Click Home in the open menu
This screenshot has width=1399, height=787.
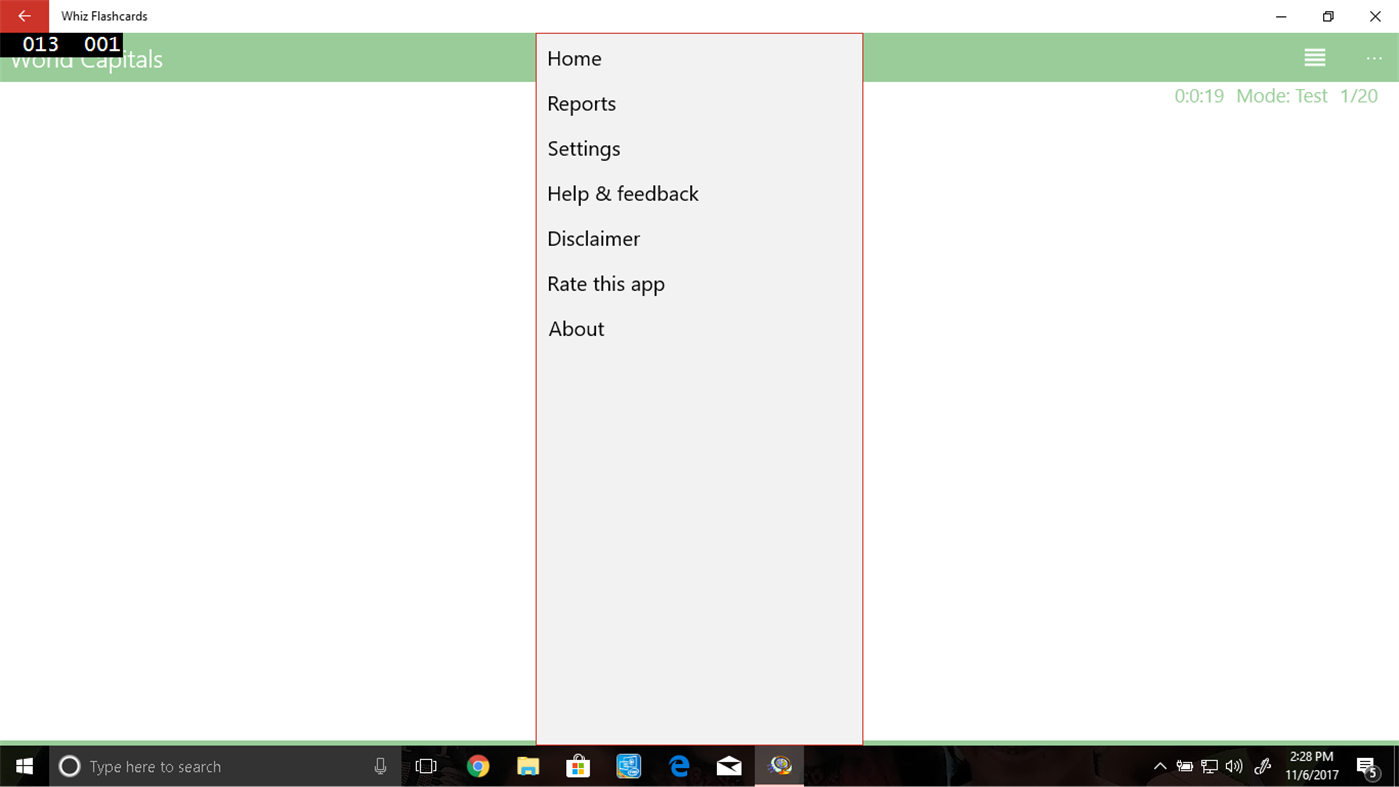point(574,58)
